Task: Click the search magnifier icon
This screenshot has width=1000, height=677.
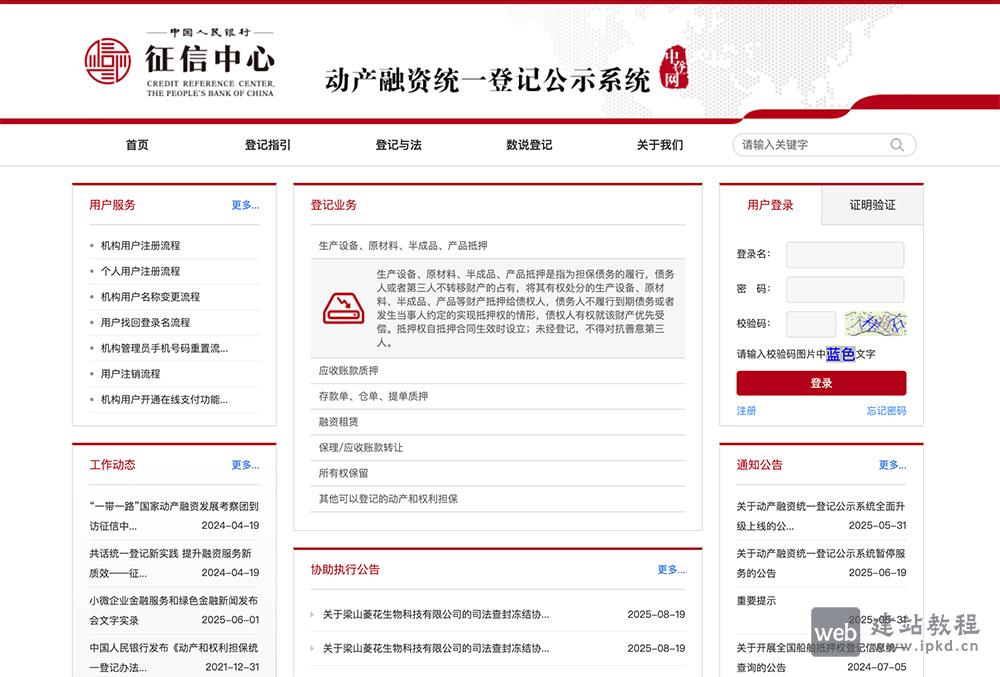Action: pos(897,145)
